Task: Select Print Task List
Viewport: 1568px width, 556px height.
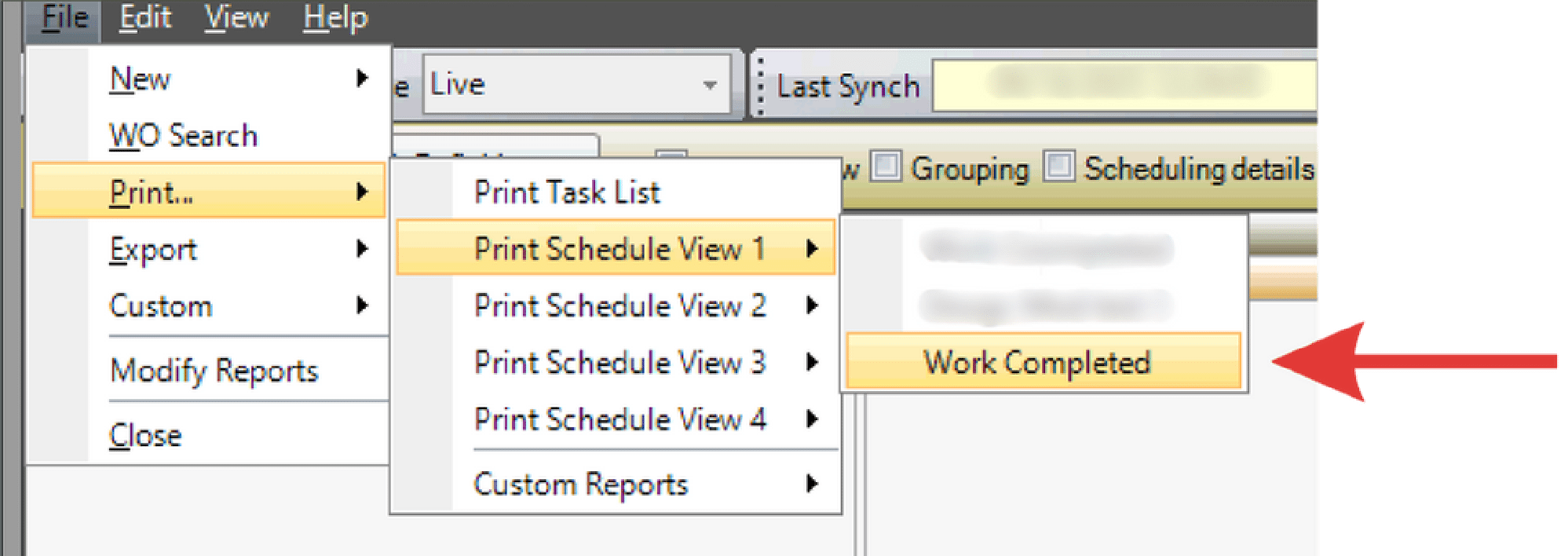Action: 567,192
